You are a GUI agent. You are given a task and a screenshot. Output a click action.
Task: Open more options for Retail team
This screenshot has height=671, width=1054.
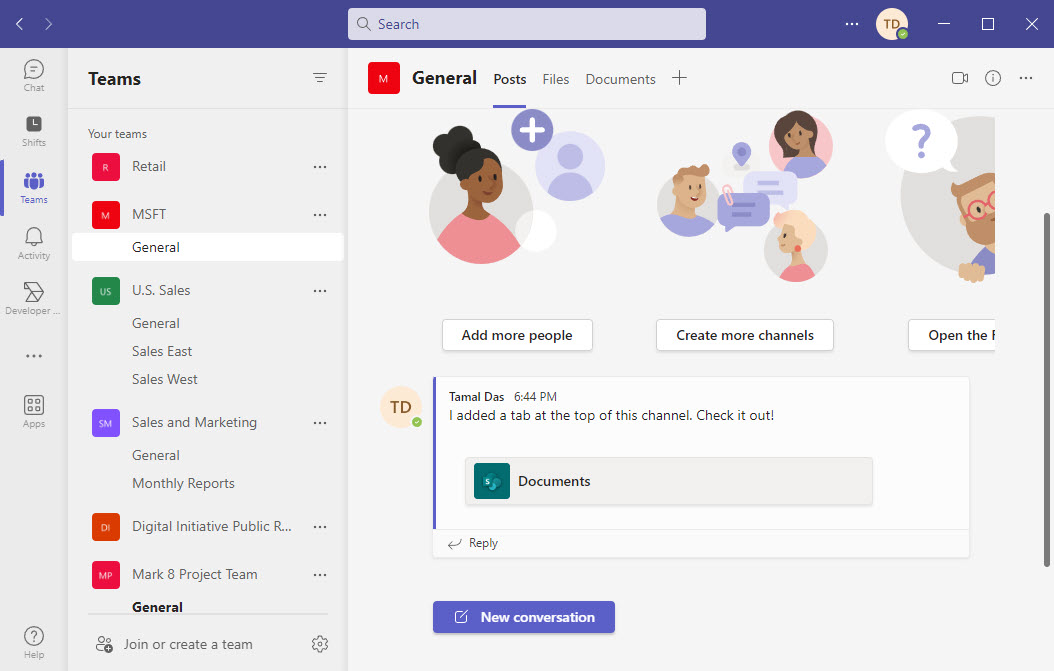point(320,167)
